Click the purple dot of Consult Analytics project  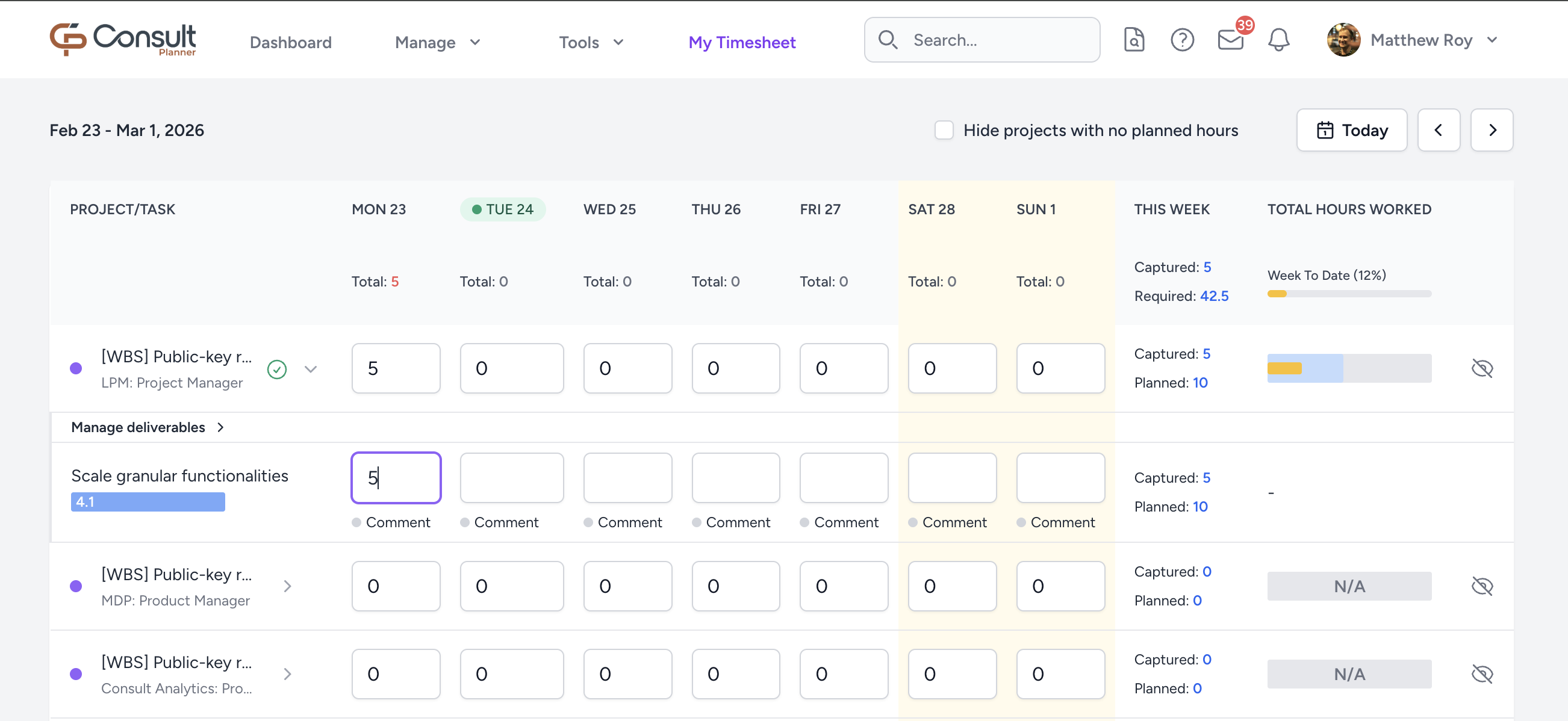coord(76,674)
